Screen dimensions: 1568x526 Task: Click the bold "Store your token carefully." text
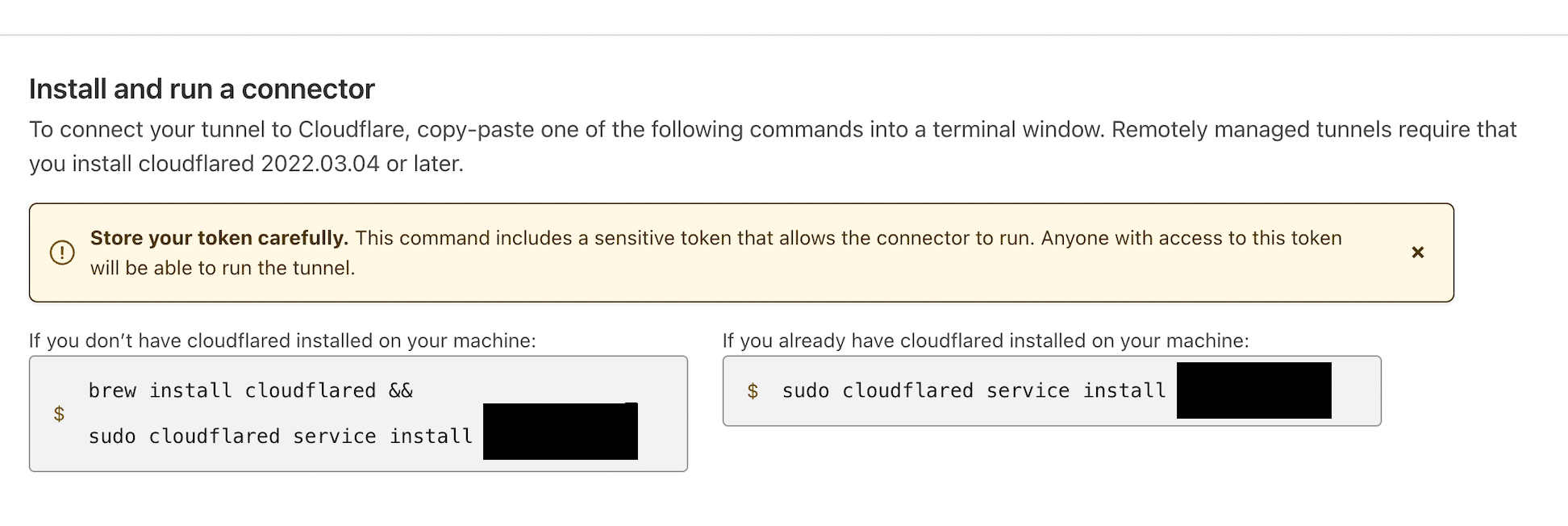pyautogui.click(x=219, y=238)
